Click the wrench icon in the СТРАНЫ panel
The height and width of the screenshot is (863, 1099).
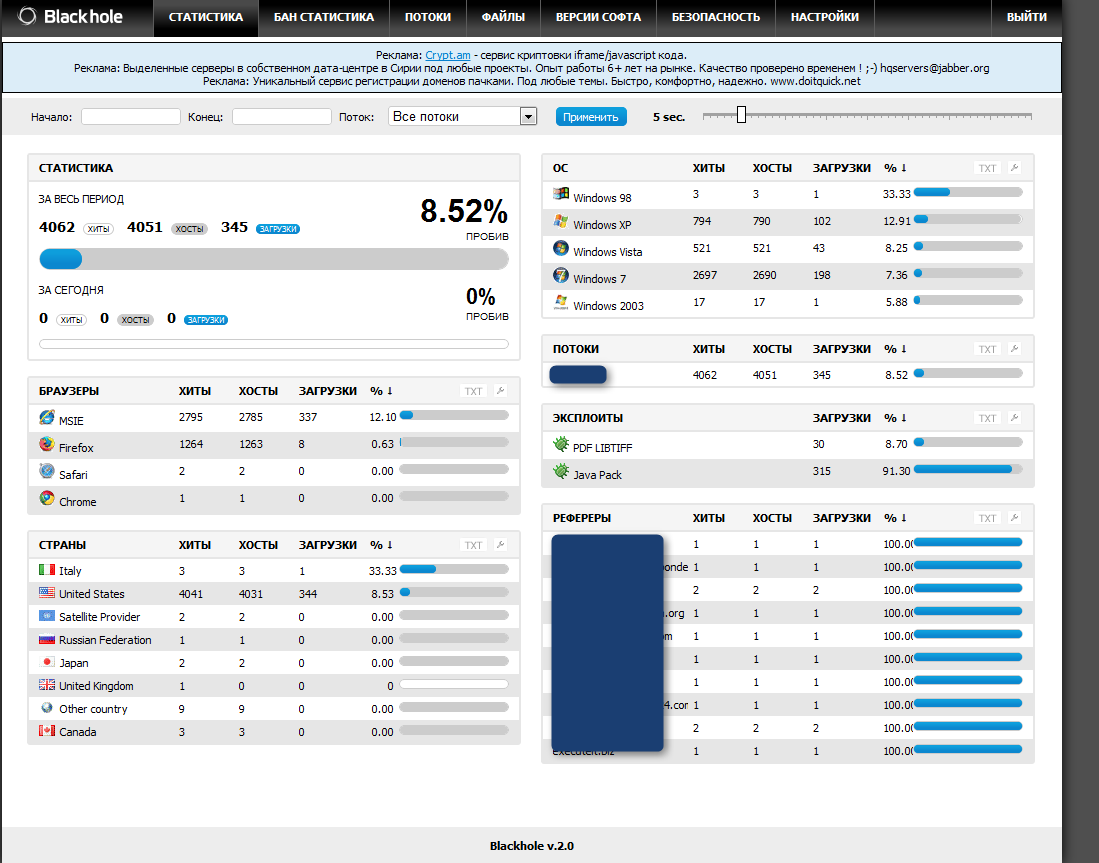pyautogui.click(x=500, y=545)
